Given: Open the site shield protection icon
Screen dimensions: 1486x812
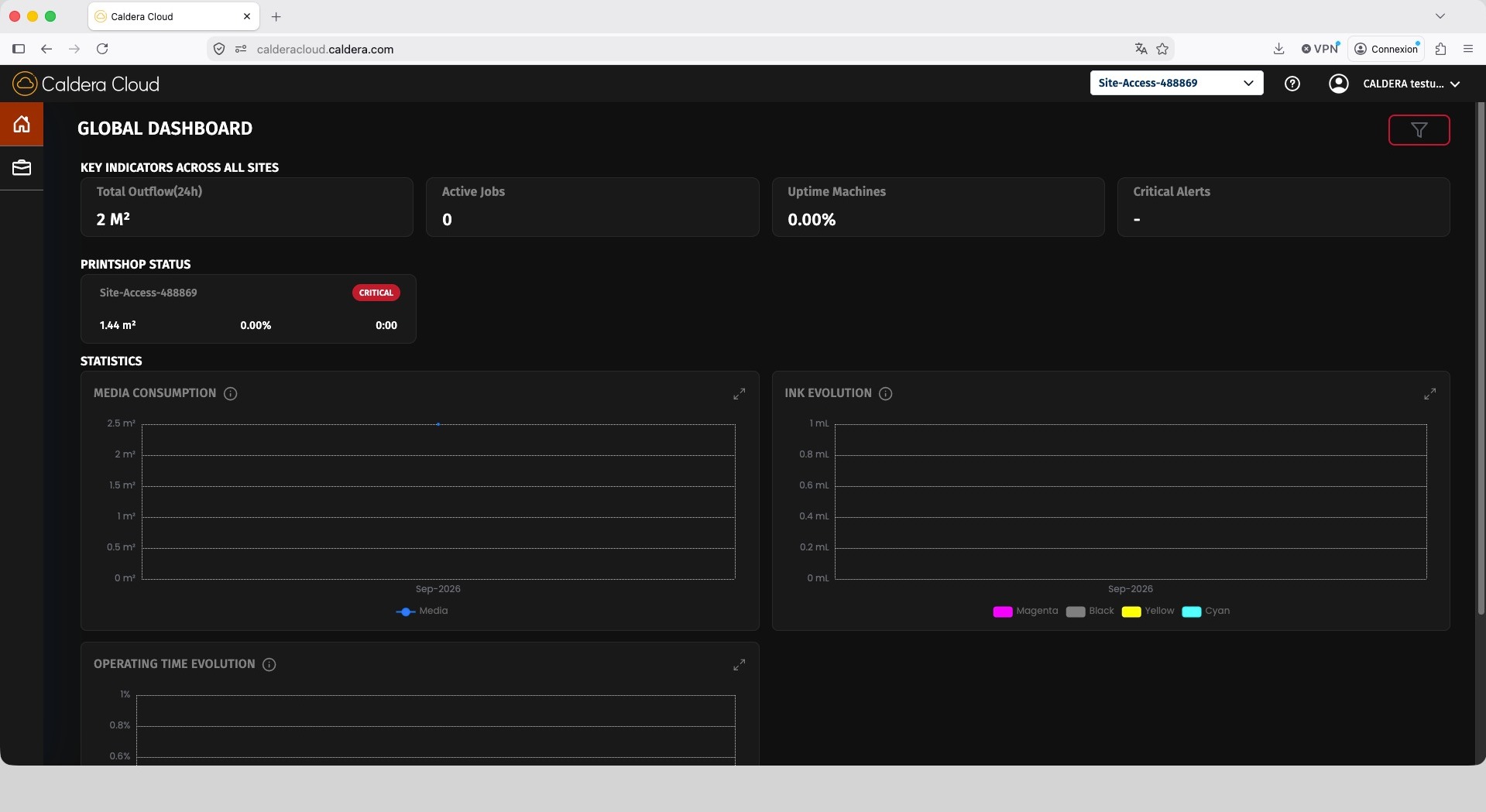Looking at the screenshot, I should (219, 49).
